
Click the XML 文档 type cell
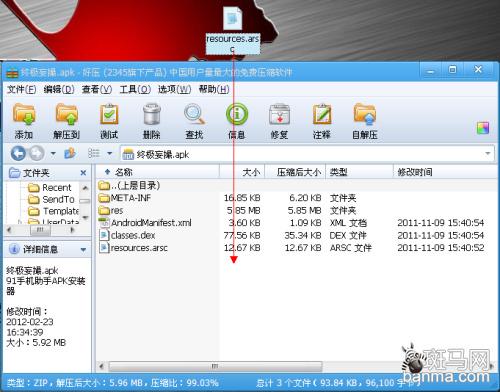348,223
